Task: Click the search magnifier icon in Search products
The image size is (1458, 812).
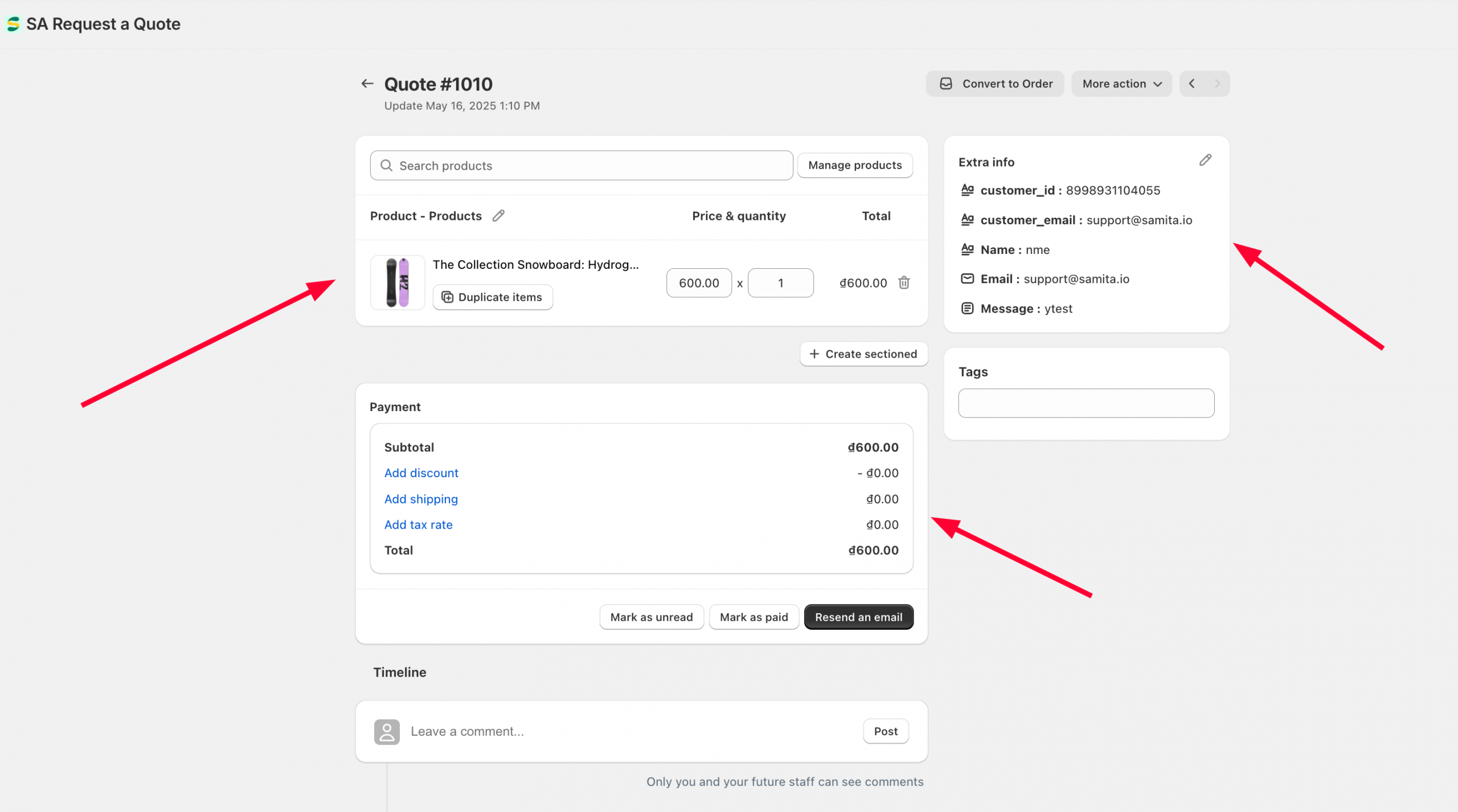Action: click(x=386, y=165)
